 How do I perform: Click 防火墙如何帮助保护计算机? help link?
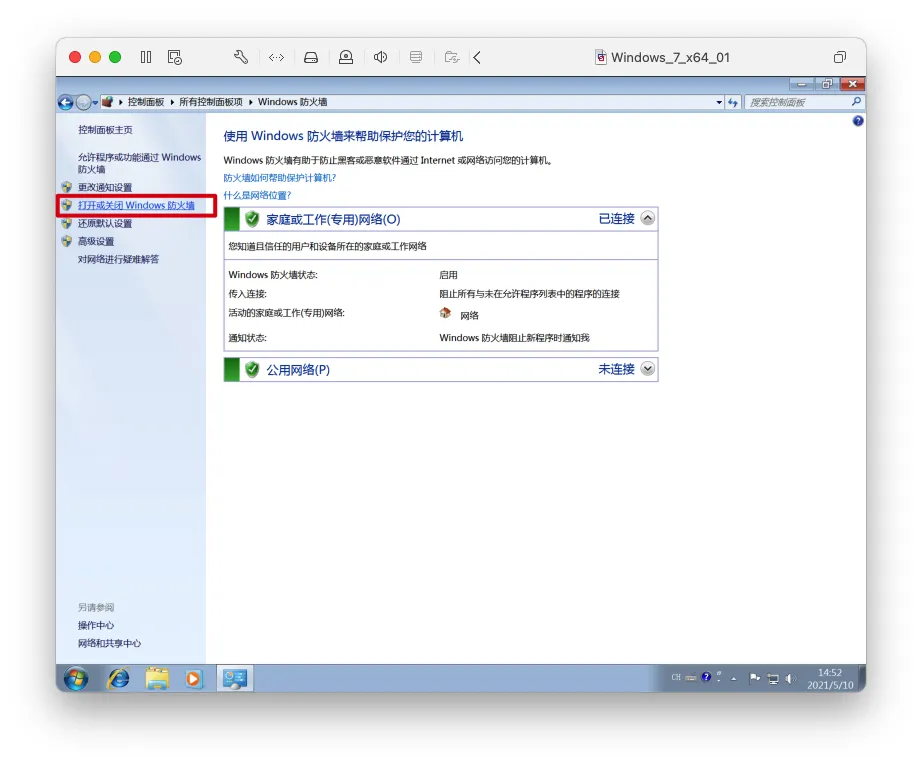click(x=279, y=178)
